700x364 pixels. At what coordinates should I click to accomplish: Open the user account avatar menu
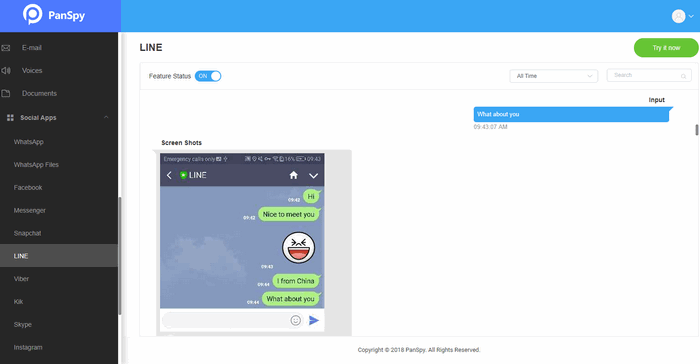[x=678, y=16]
